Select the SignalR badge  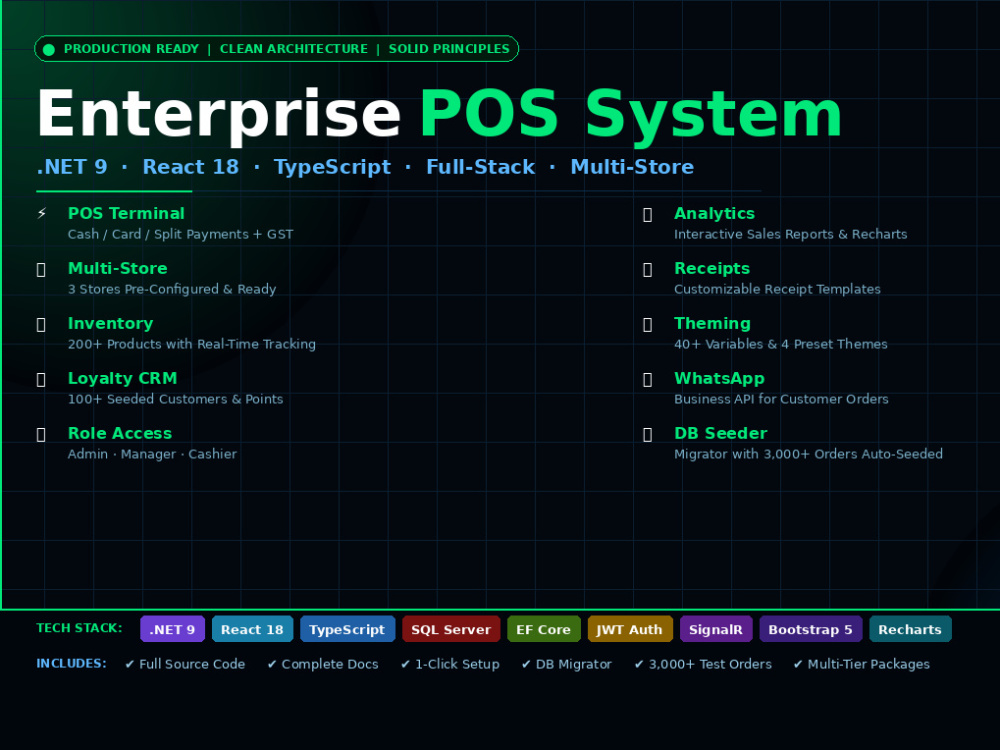(716, 629)
